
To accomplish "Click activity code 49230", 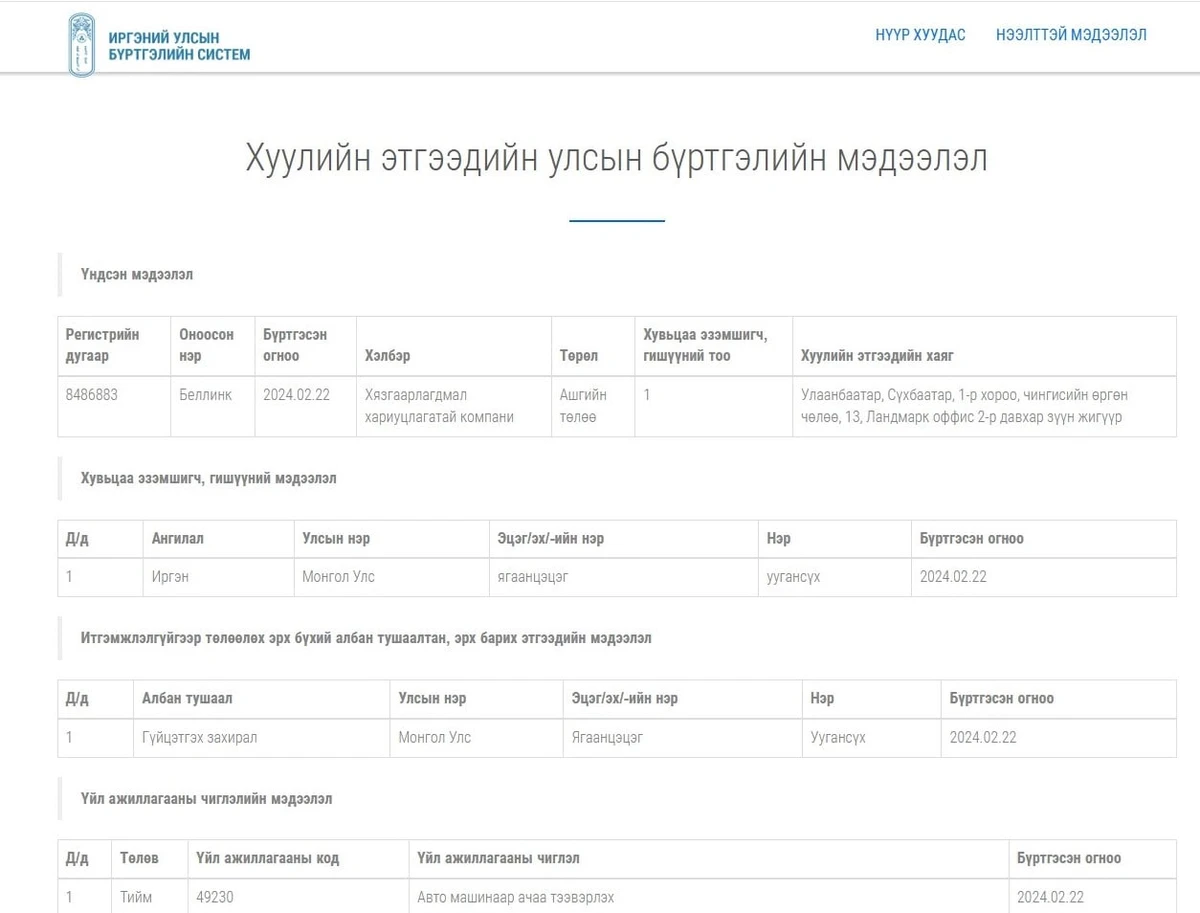I will click(214, 897).
